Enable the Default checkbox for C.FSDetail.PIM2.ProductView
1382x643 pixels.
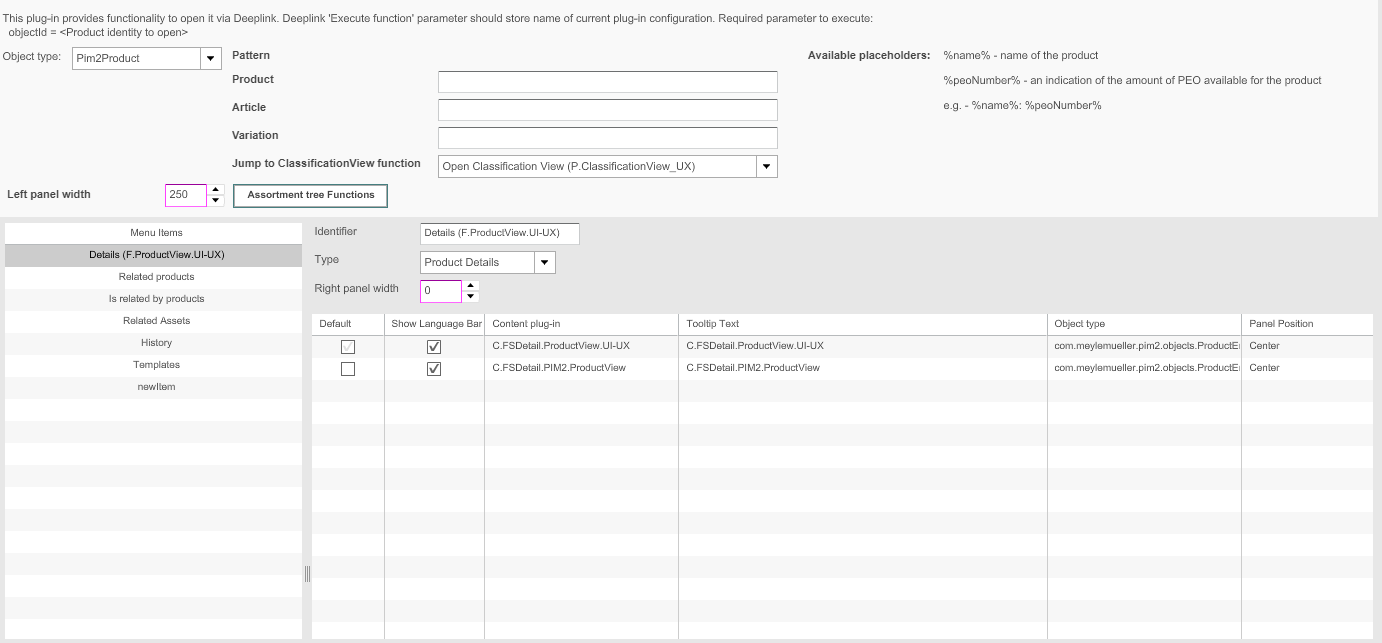click(347, 368)
